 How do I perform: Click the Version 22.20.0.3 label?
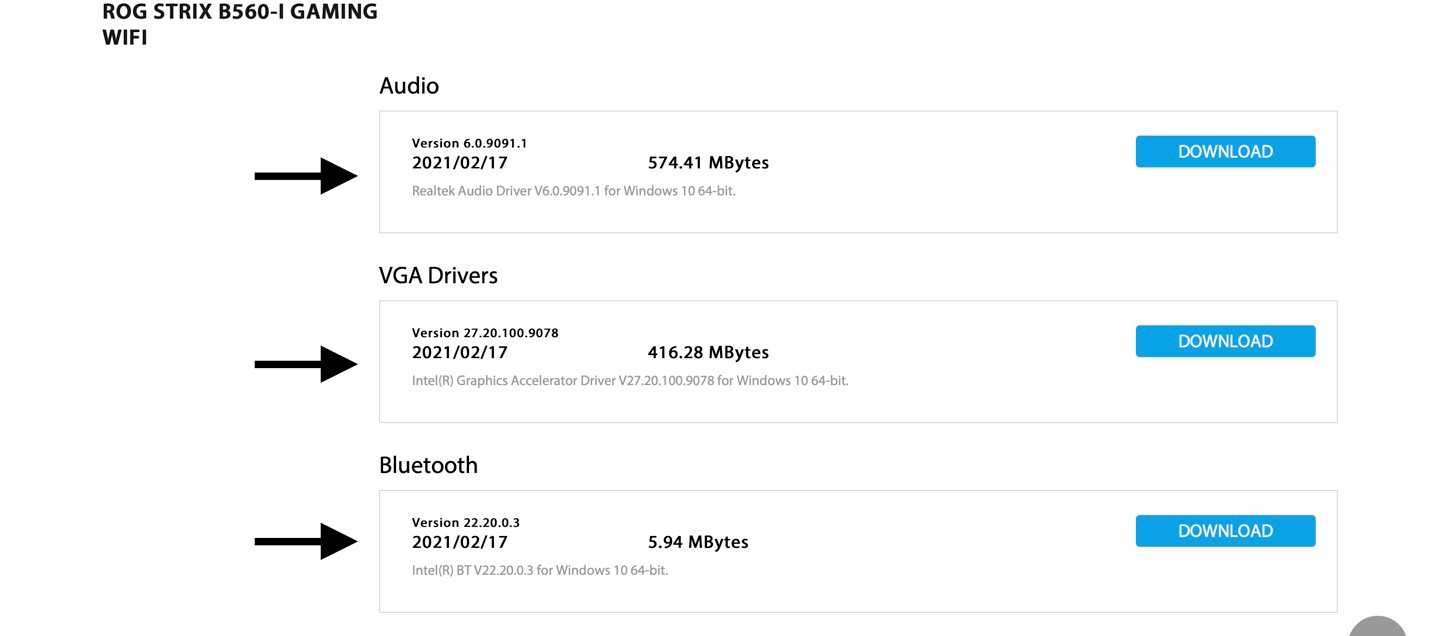click(466, 523)
